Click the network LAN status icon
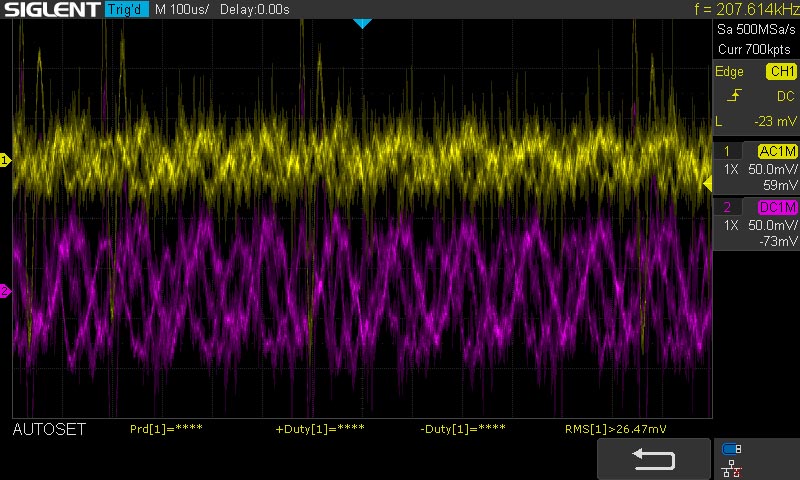Screen dimensions: 800x480 (732, 468)
